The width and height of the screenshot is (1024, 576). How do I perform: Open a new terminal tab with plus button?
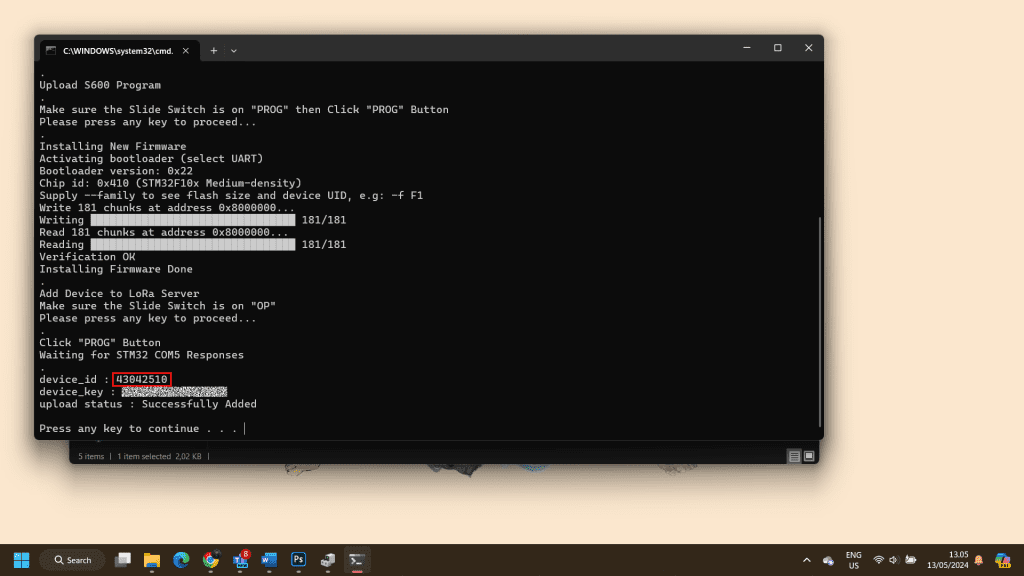point(213,50)
